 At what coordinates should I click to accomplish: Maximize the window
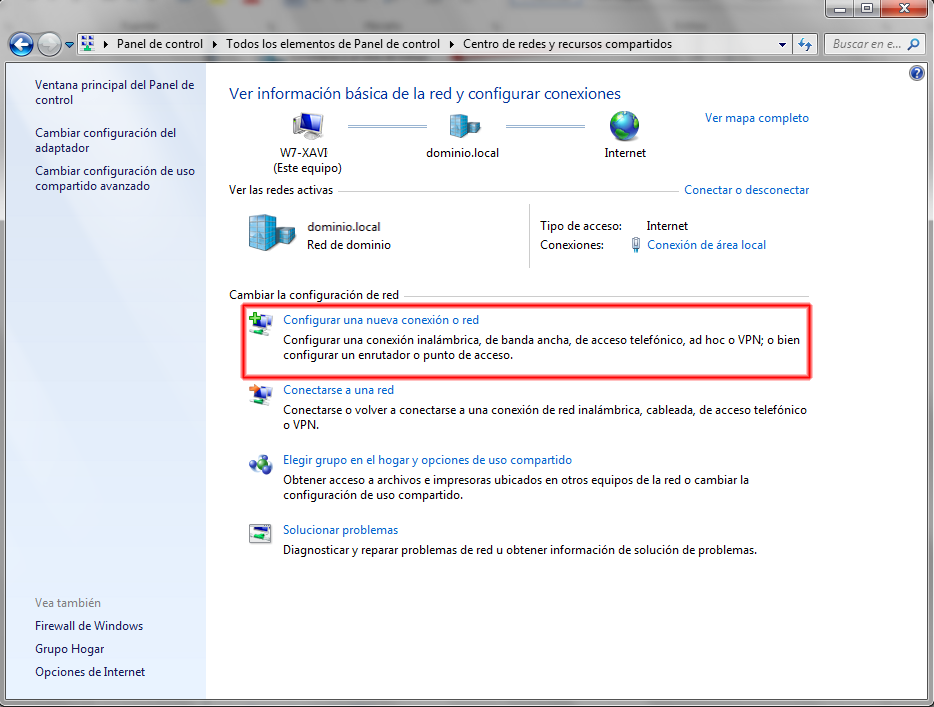[867, 8]
